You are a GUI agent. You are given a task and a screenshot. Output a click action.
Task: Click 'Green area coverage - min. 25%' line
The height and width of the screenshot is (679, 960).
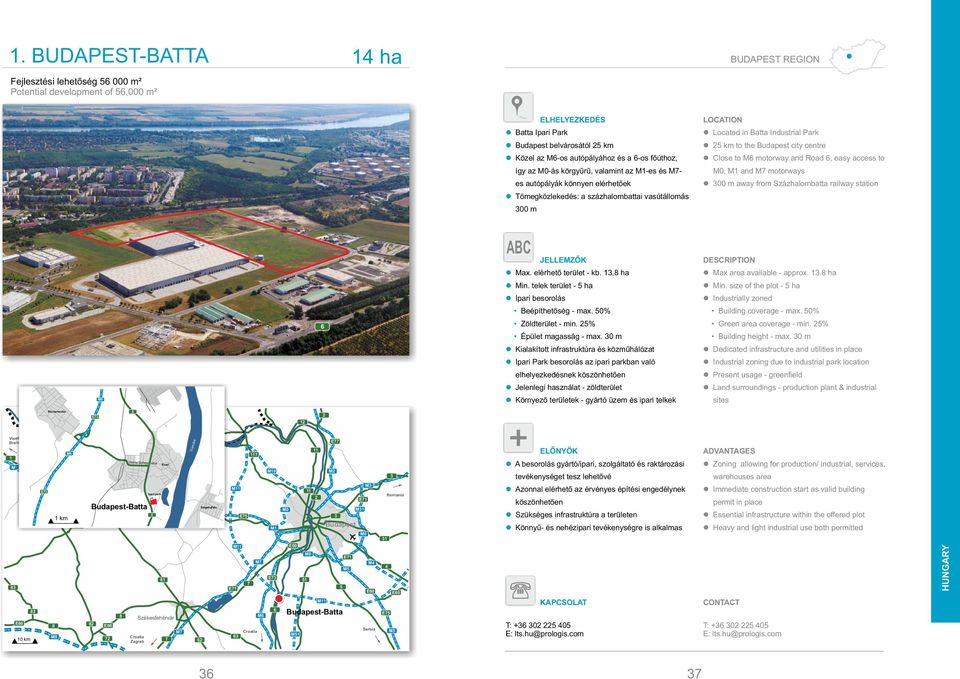point(773,324)
